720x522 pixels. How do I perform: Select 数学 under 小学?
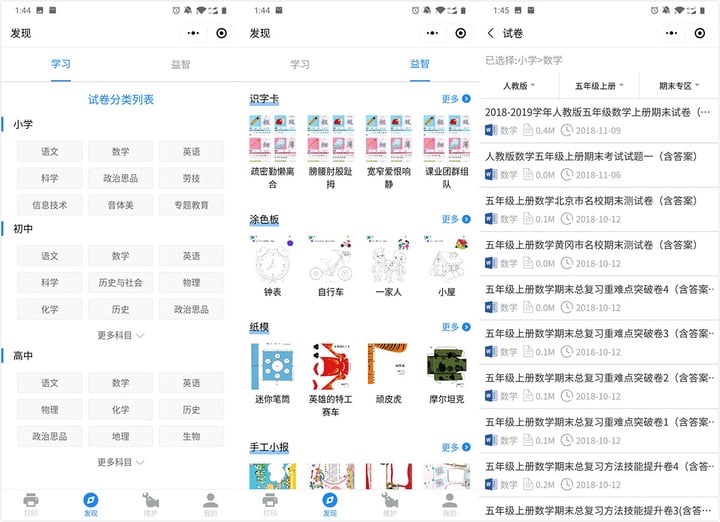120,152
